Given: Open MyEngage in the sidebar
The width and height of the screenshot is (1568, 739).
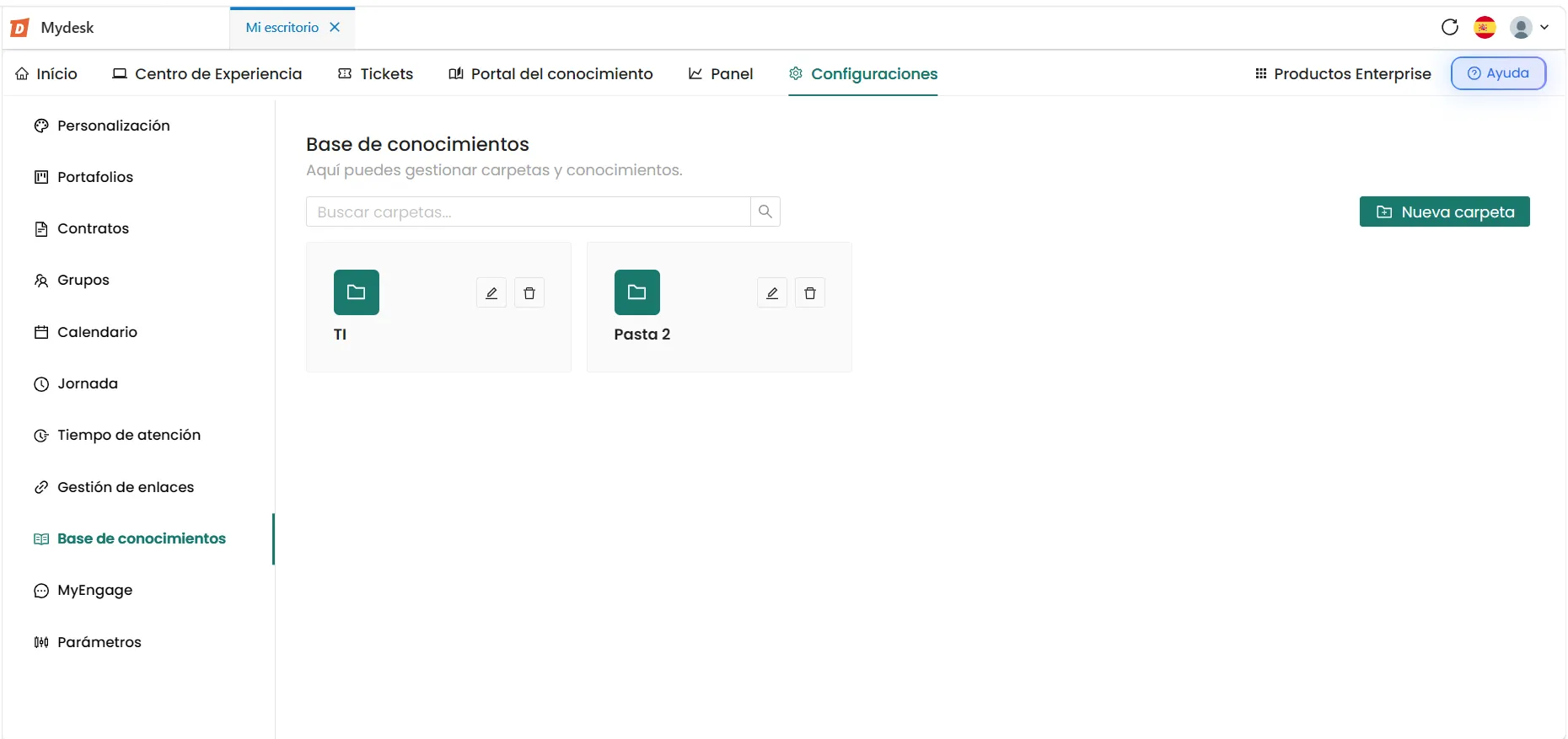Looking at the screenshot, I should tap(83, 590).
